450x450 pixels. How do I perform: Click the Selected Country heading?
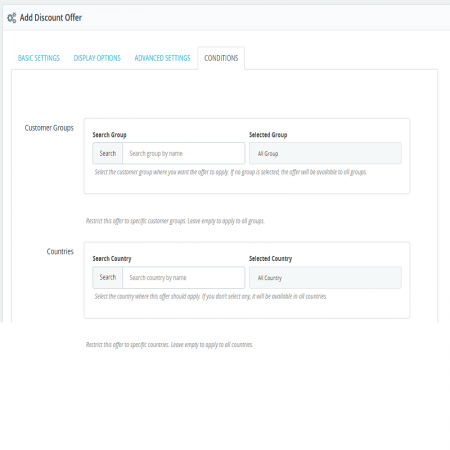(x=270, y=259)
